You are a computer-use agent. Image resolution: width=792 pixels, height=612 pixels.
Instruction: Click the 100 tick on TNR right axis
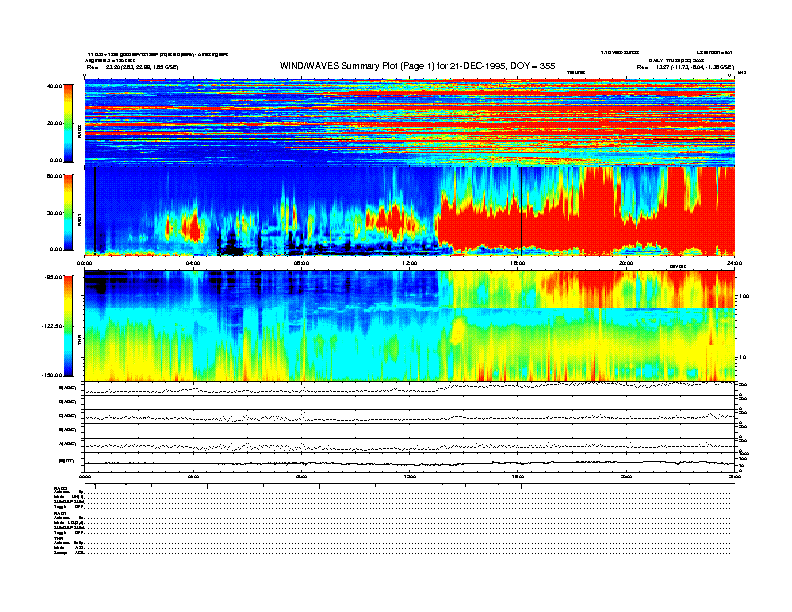[744, 296]
